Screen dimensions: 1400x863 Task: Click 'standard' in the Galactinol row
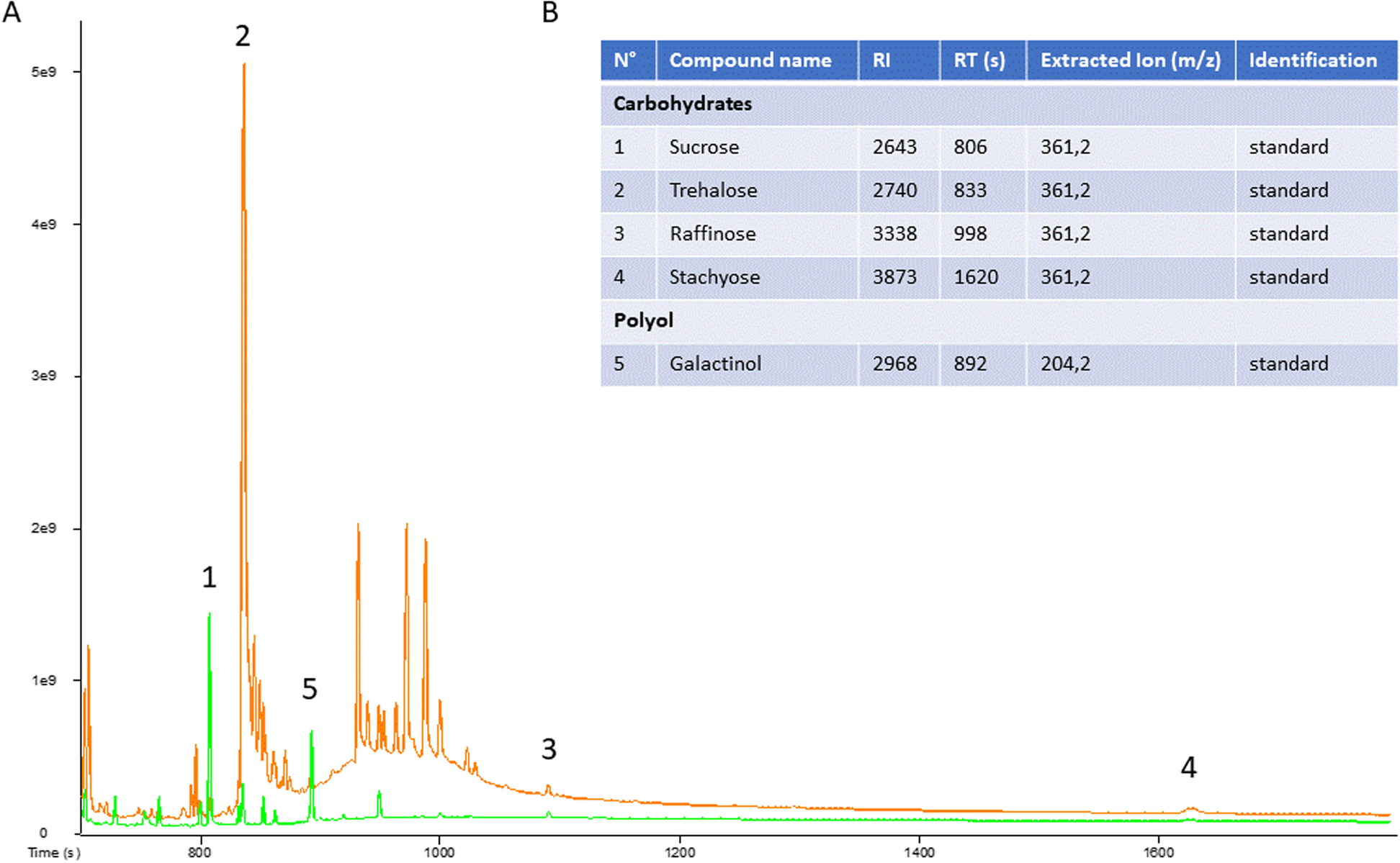point(1288,363)
